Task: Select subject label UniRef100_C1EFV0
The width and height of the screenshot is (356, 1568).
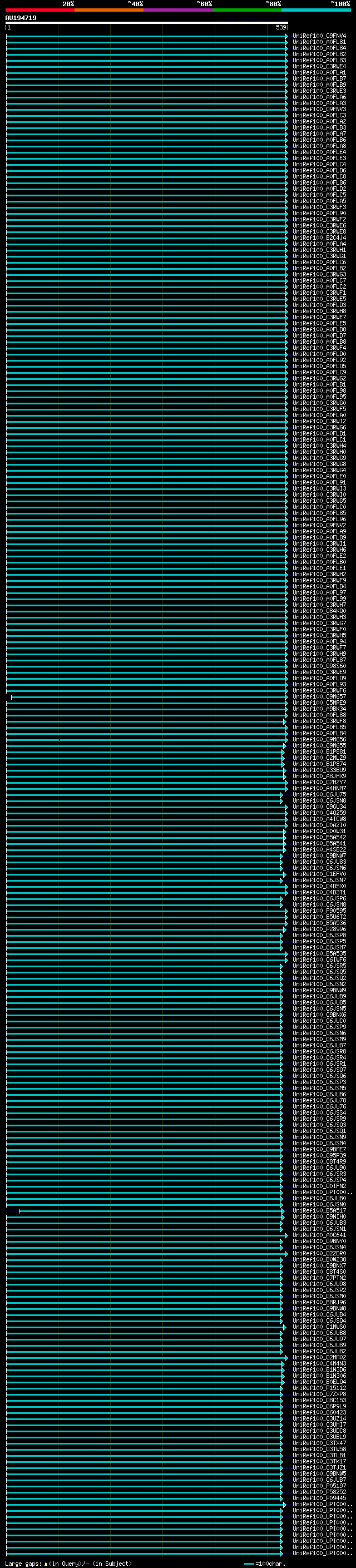Action: 319,874
